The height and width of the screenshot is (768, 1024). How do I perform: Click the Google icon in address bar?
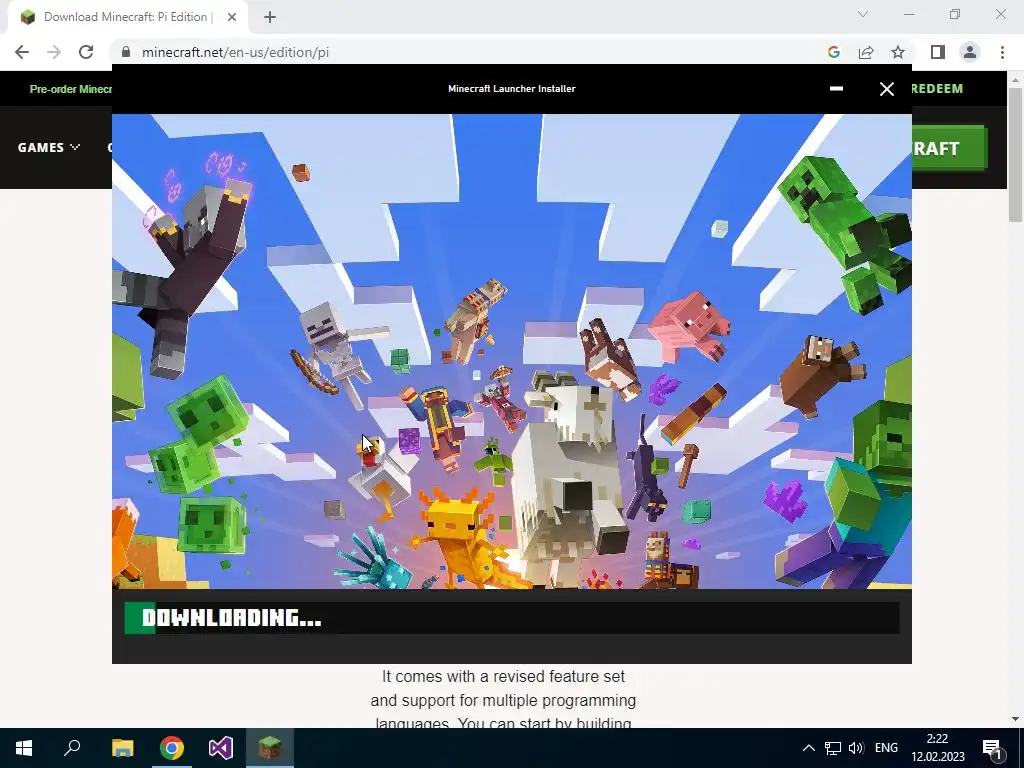[x=833, y=52]
